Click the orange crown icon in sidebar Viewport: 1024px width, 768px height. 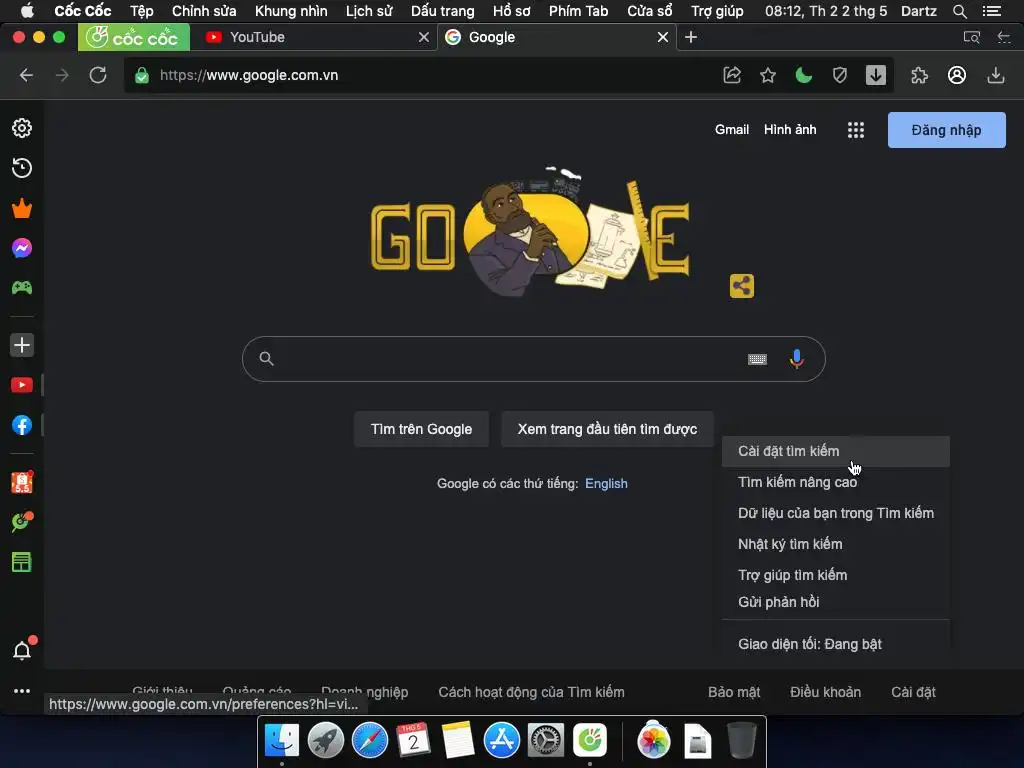(22, 208)
